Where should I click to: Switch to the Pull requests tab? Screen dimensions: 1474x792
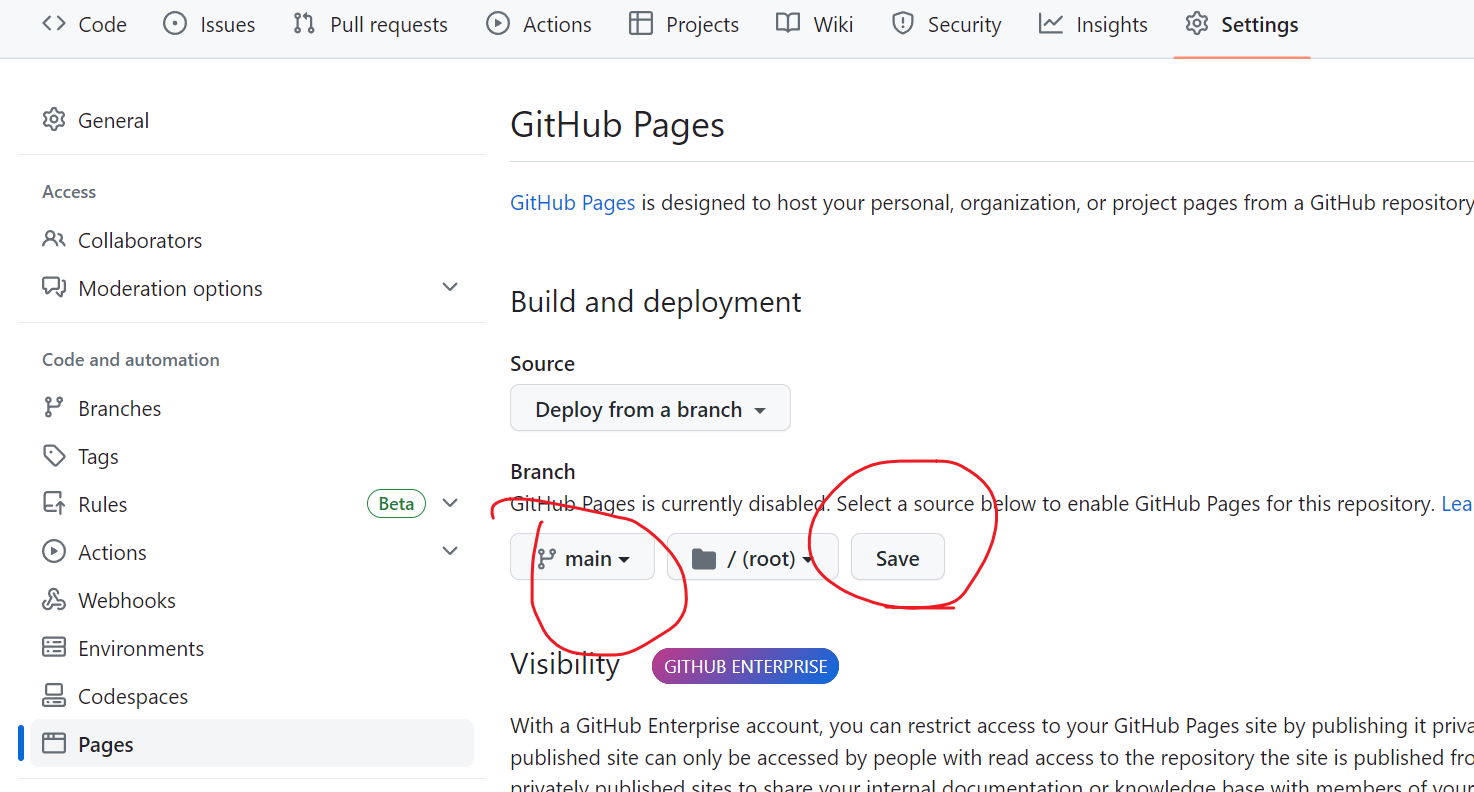click(371, 24)
